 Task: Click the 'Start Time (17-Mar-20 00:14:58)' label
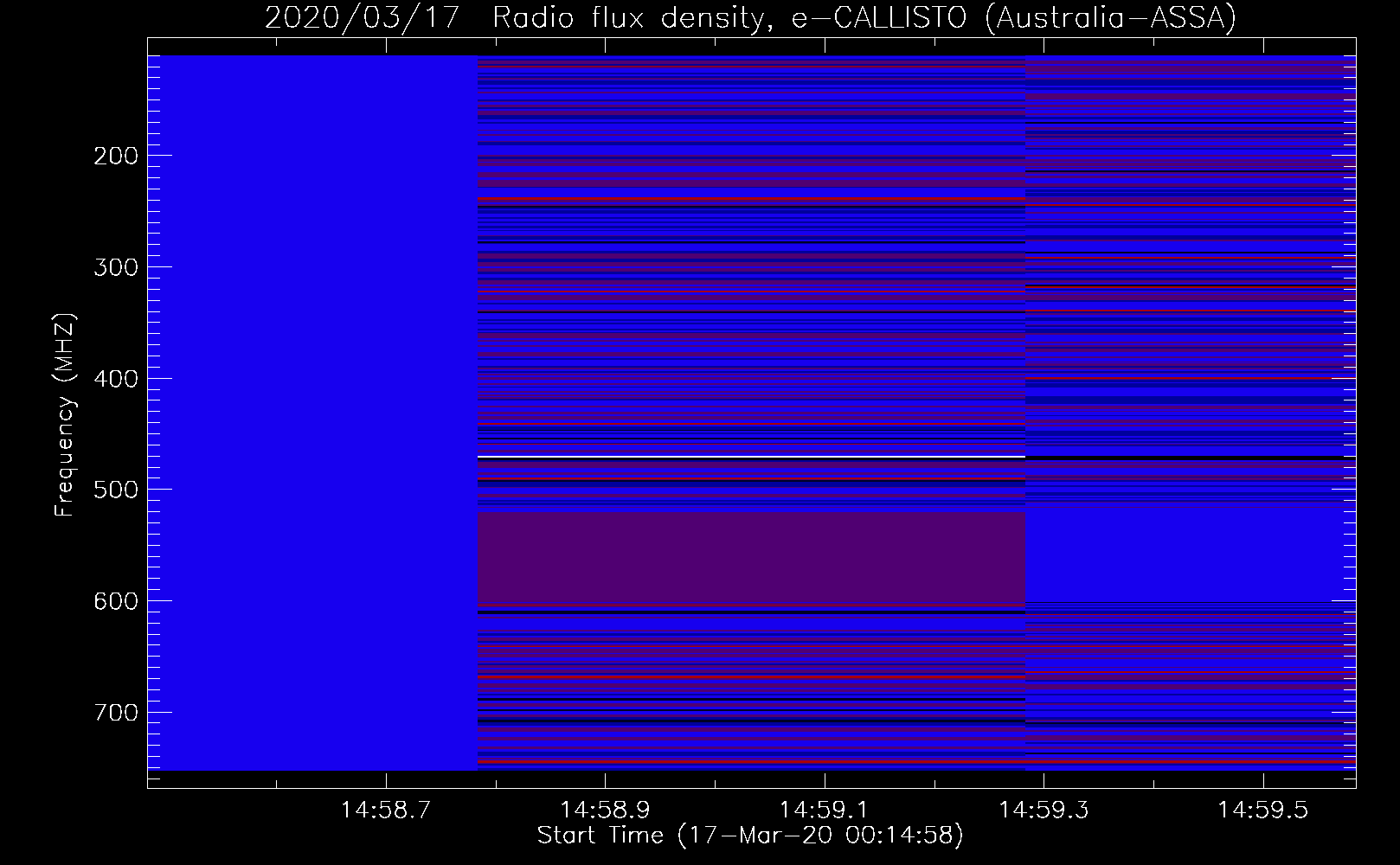[x=750, y=836]
